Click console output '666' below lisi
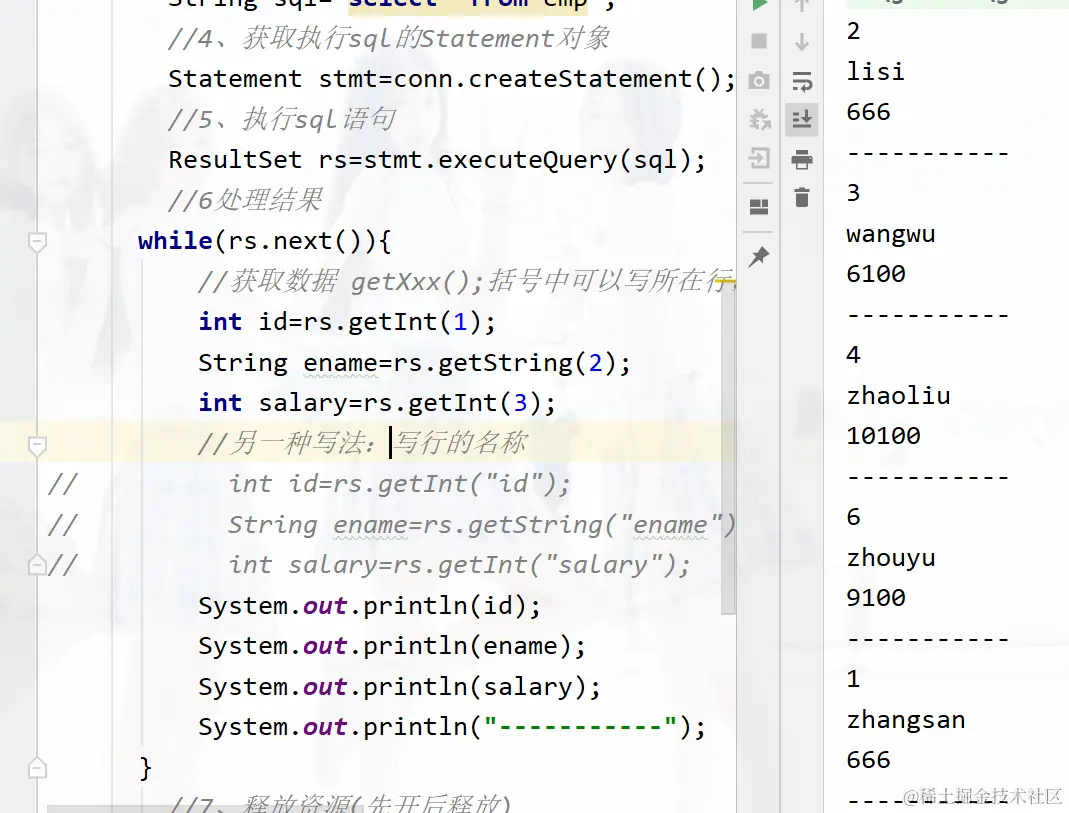Image resolution: width=1069 pixels, height=813 pixels. [869, 112]
